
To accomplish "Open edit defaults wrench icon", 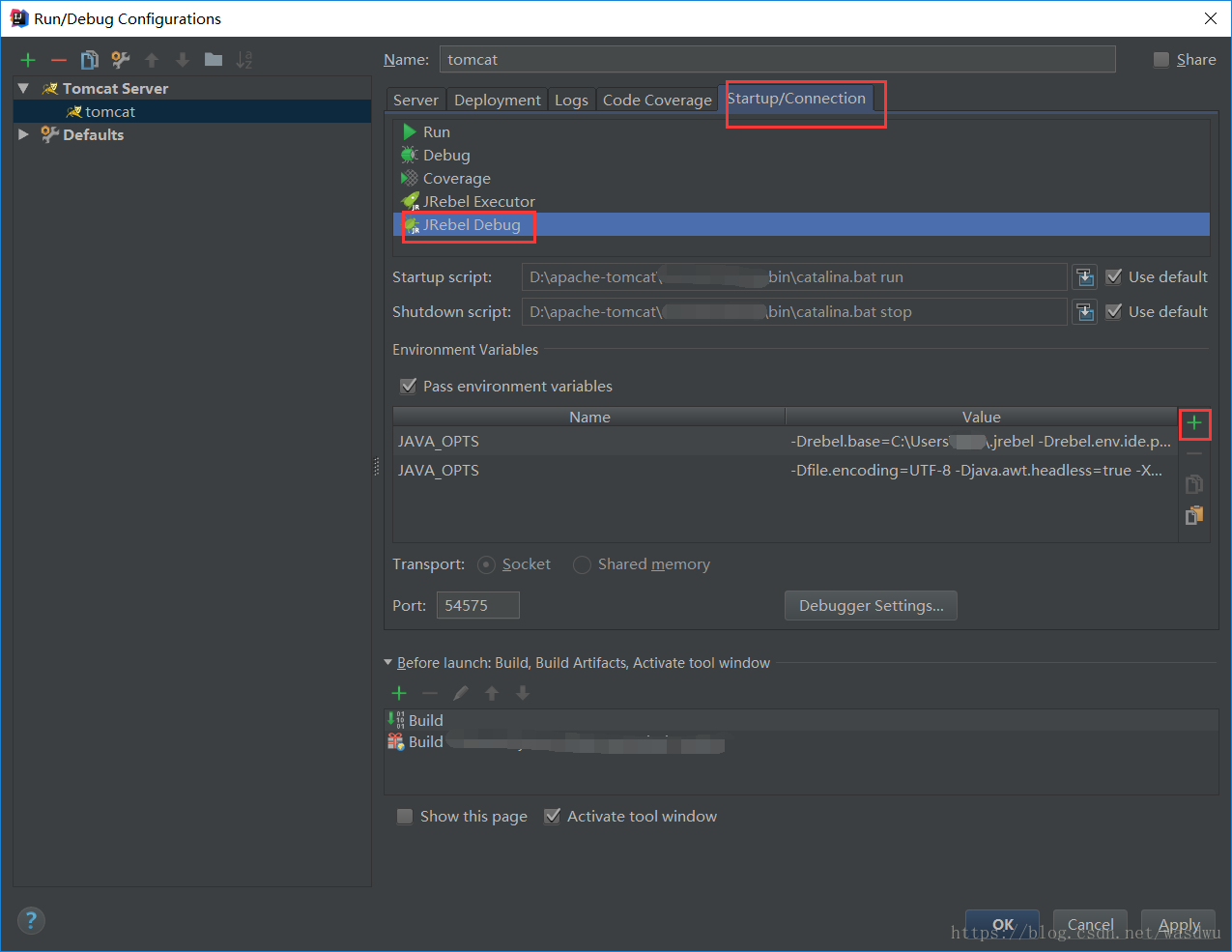I will click(121, 60).
